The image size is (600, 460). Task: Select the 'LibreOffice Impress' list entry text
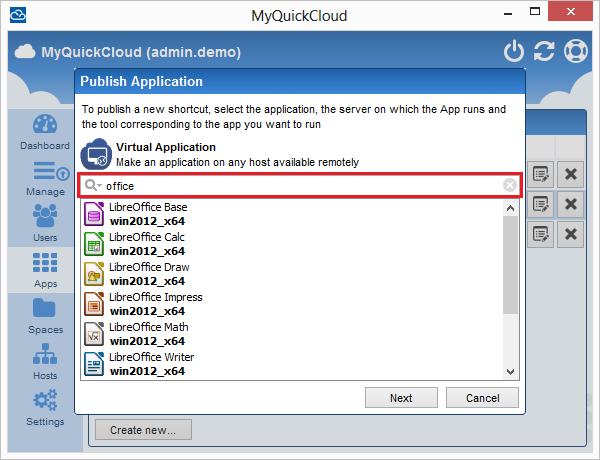pyautogui.click(x=156, y=297)
